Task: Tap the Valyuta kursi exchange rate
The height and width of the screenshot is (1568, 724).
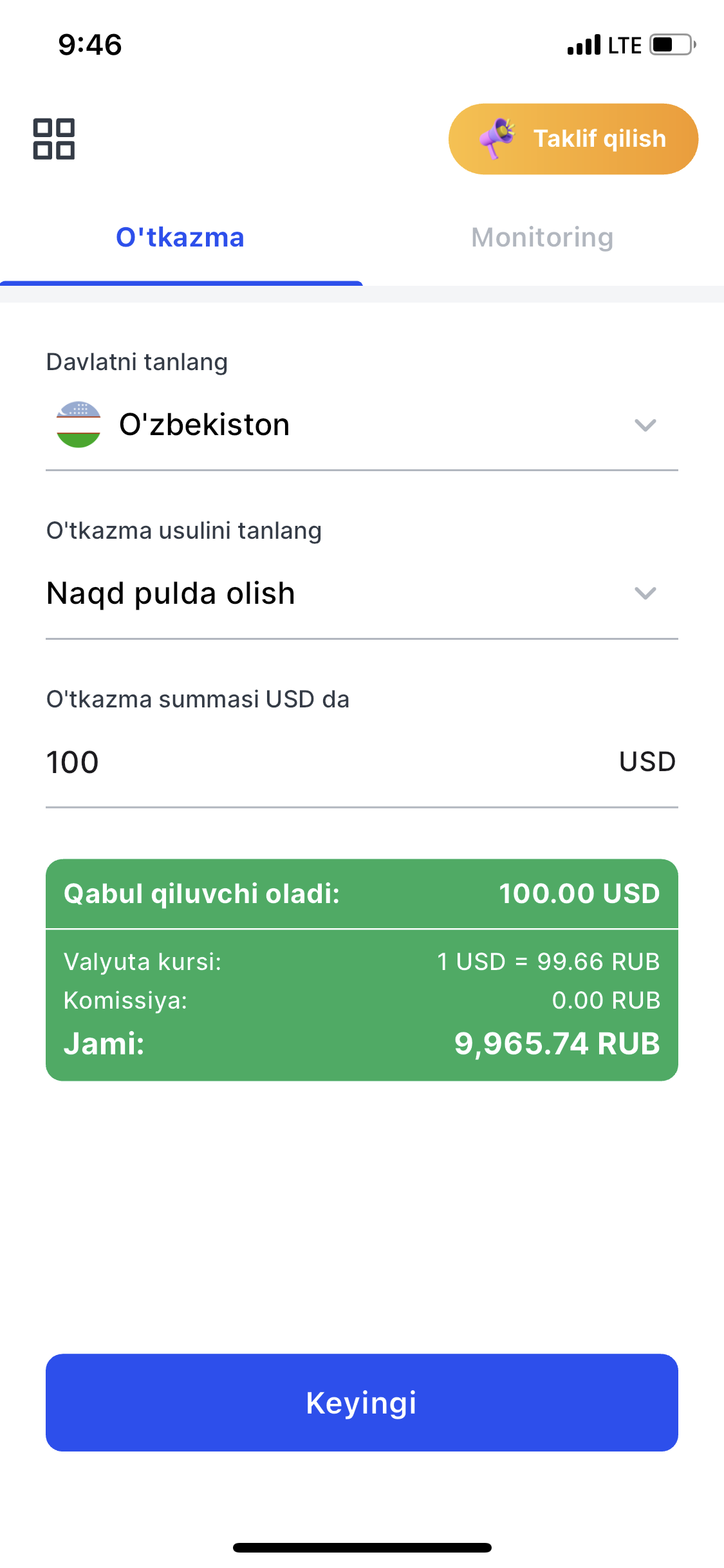Action: click(548, 962)
